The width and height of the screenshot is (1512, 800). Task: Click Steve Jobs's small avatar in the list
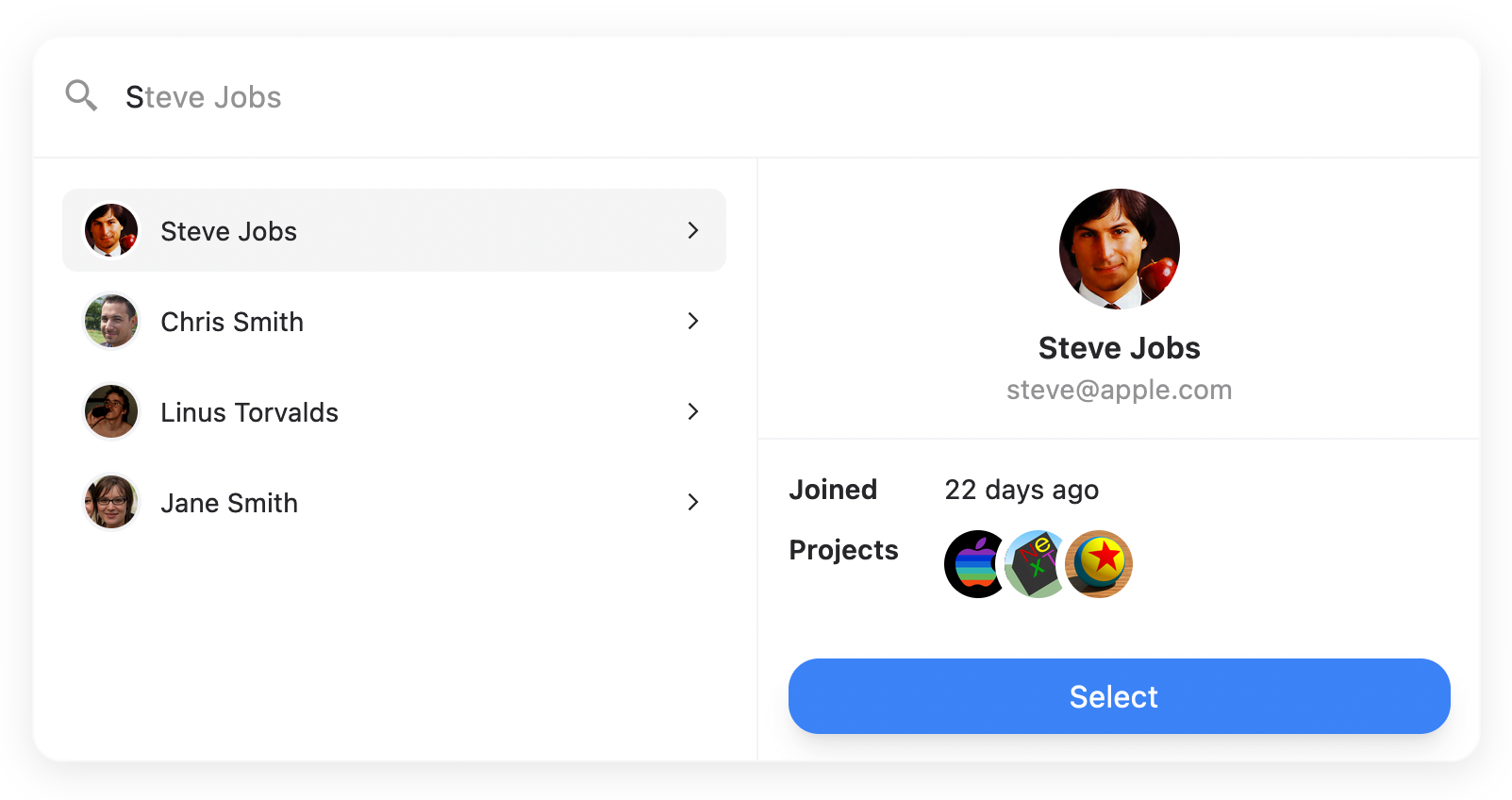(111, 230)
